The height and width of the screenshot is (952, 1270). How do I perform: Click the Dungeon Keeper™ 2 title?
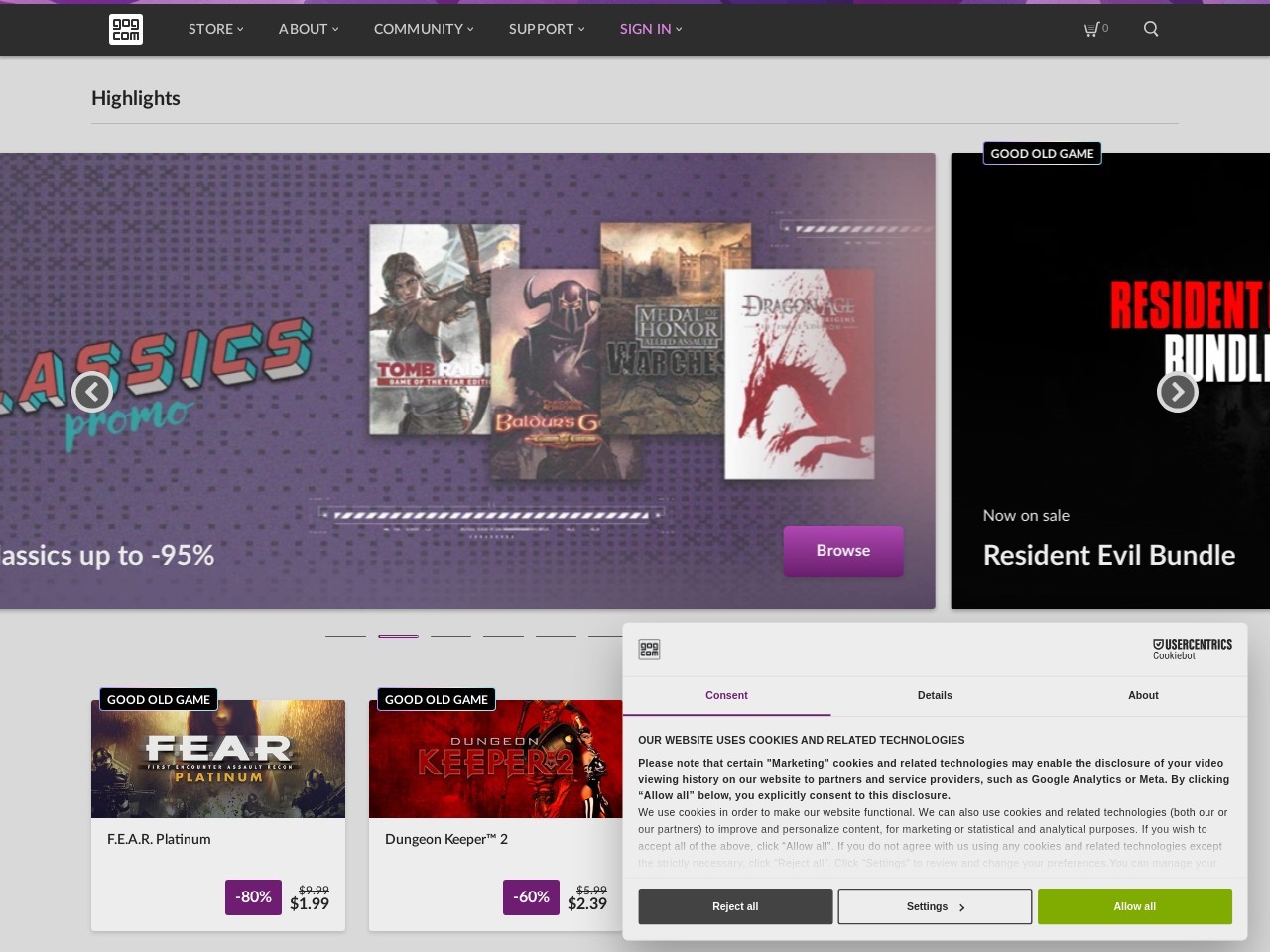[446, 839]
